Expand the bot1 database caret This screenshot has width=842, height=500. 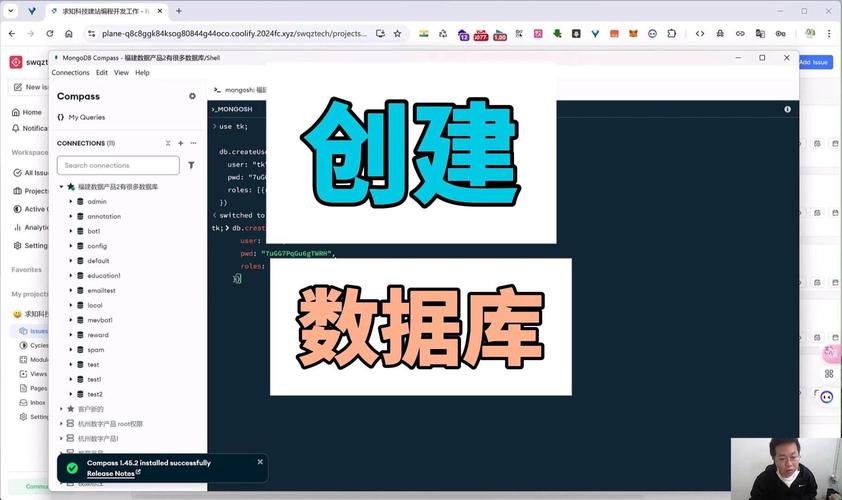[70, 231]
